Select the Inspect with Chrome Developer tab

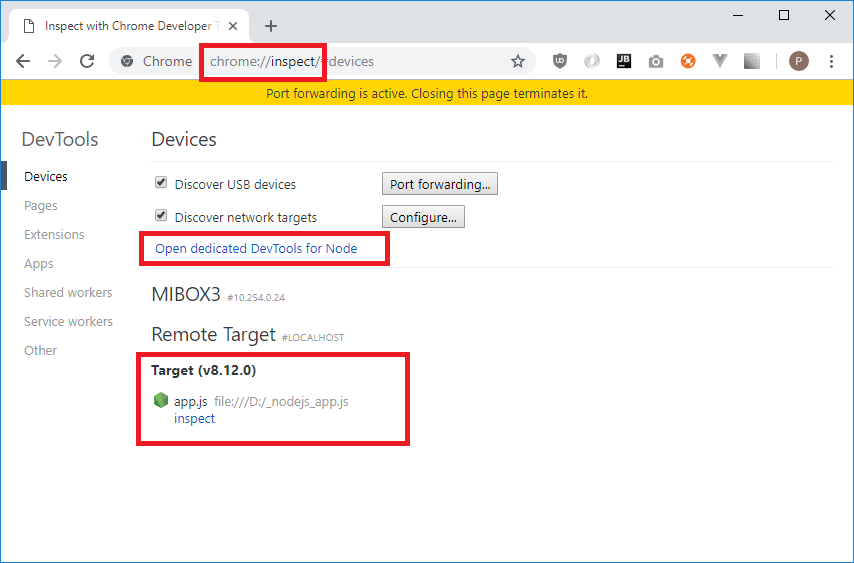click(130, 26)
